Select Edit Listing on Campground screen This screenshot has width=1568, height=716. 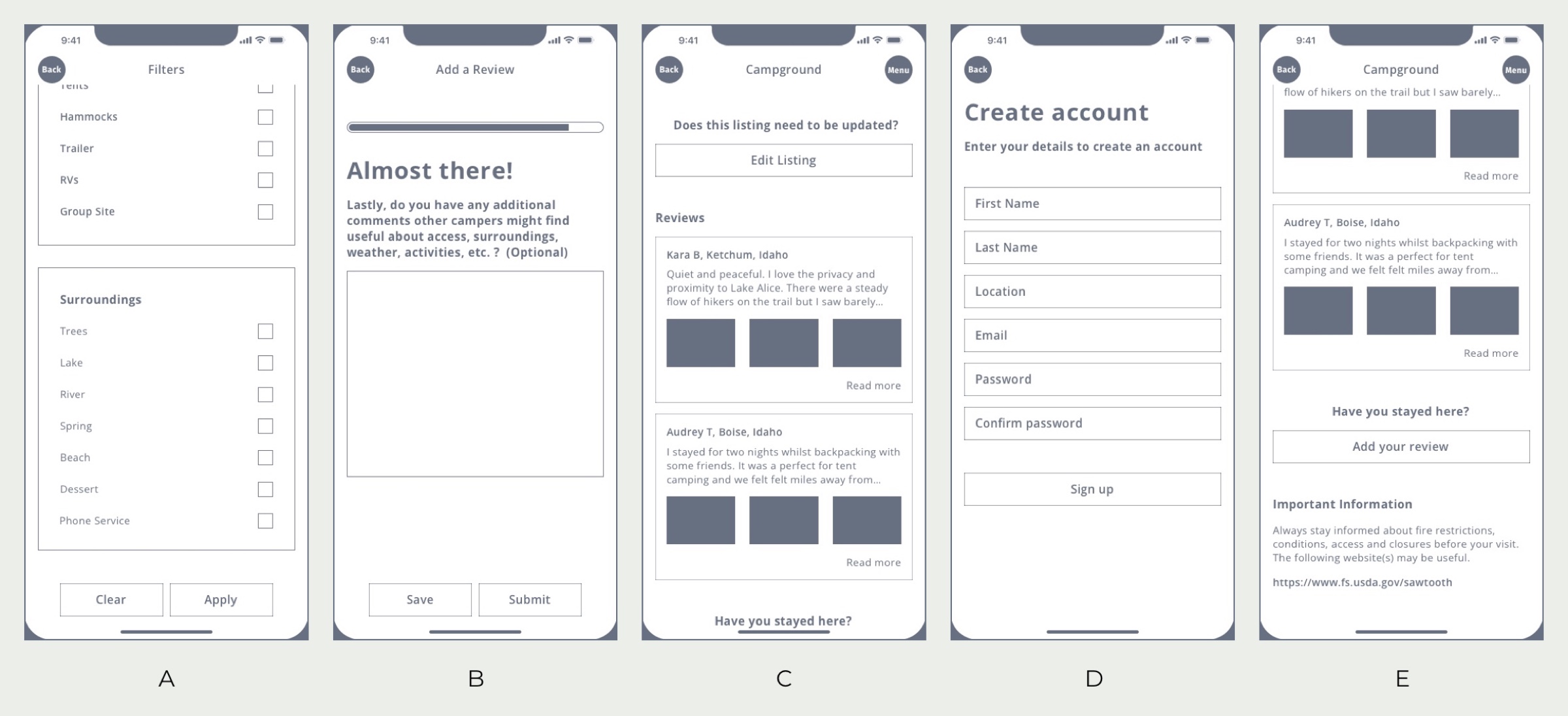pyautogui.click(x=783, y=160)
